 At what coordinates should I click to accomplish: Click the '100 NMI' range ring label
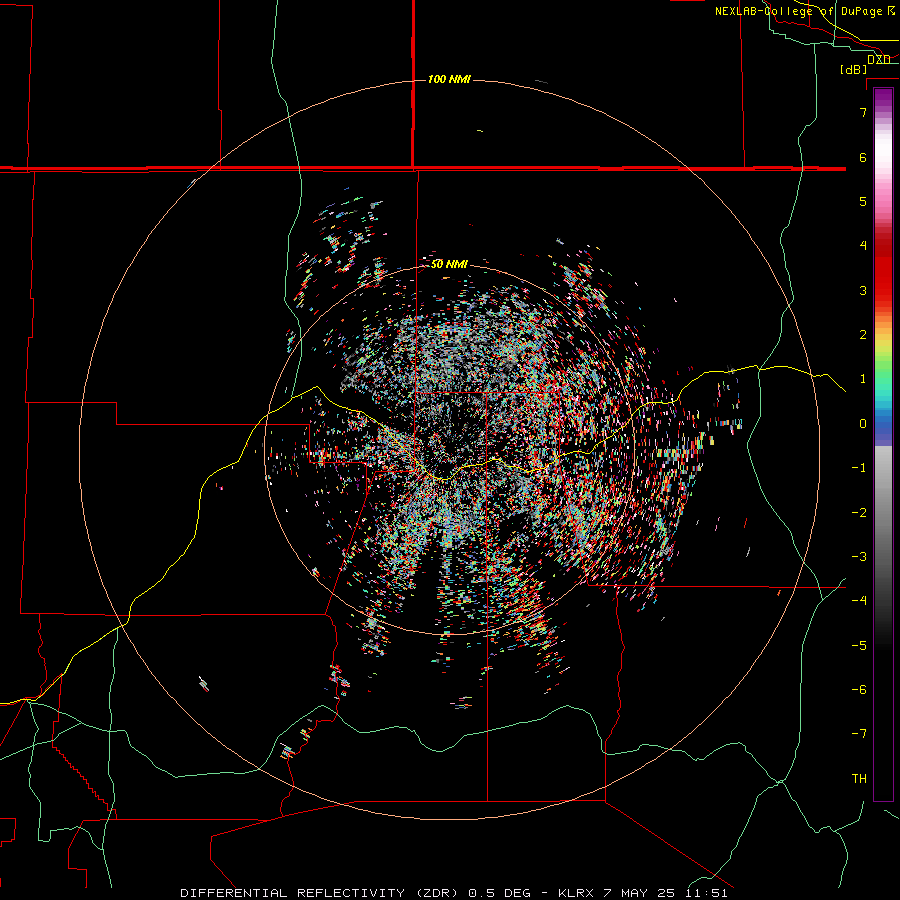point(449,79)
